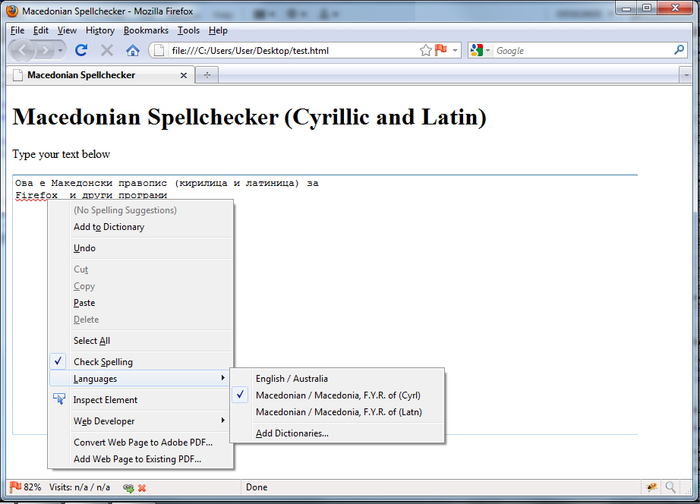Click the status bar magnifier icon

pos(670,487)
